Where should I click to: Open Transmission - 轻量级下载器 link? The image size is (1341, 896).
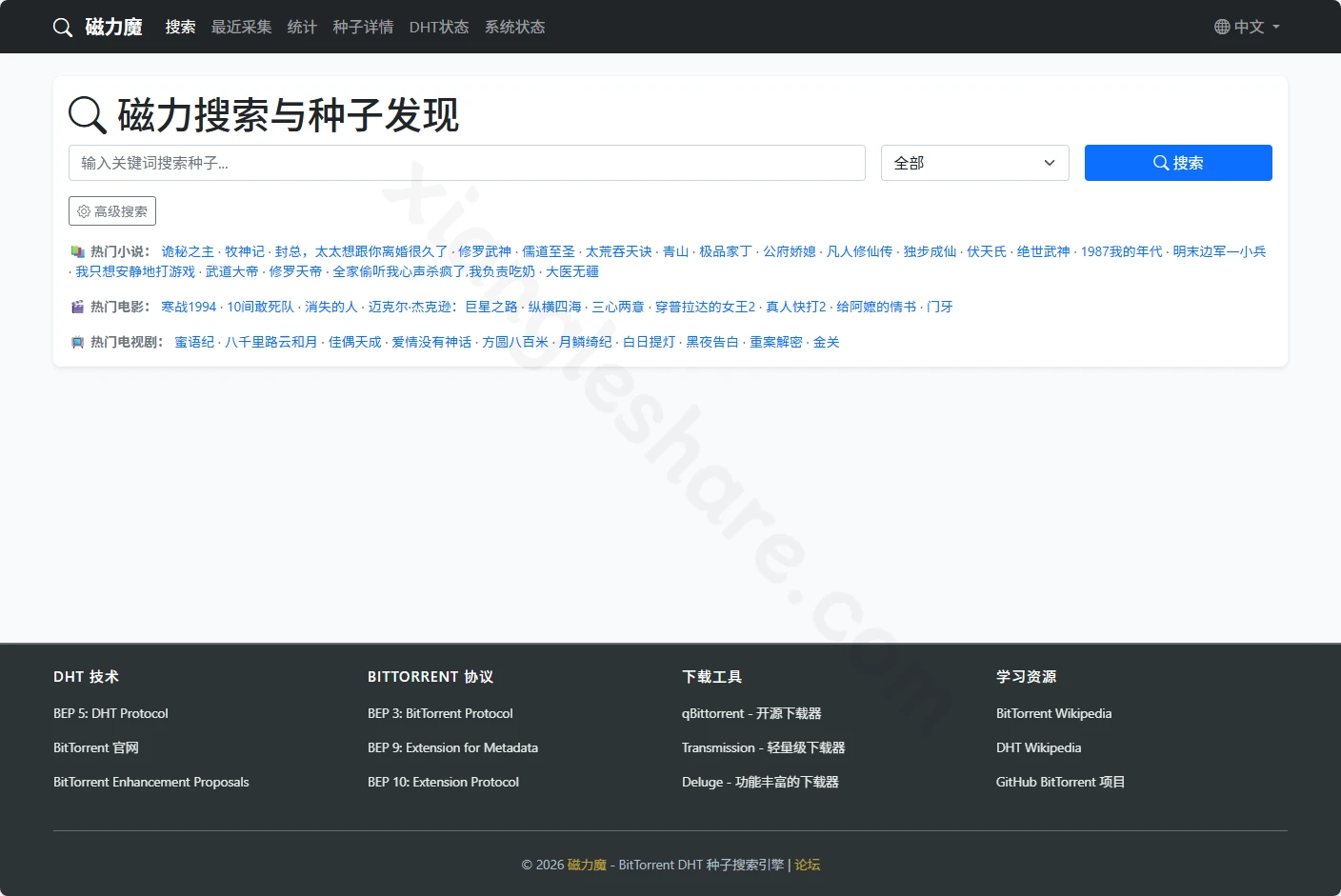(x=764, y=747)
